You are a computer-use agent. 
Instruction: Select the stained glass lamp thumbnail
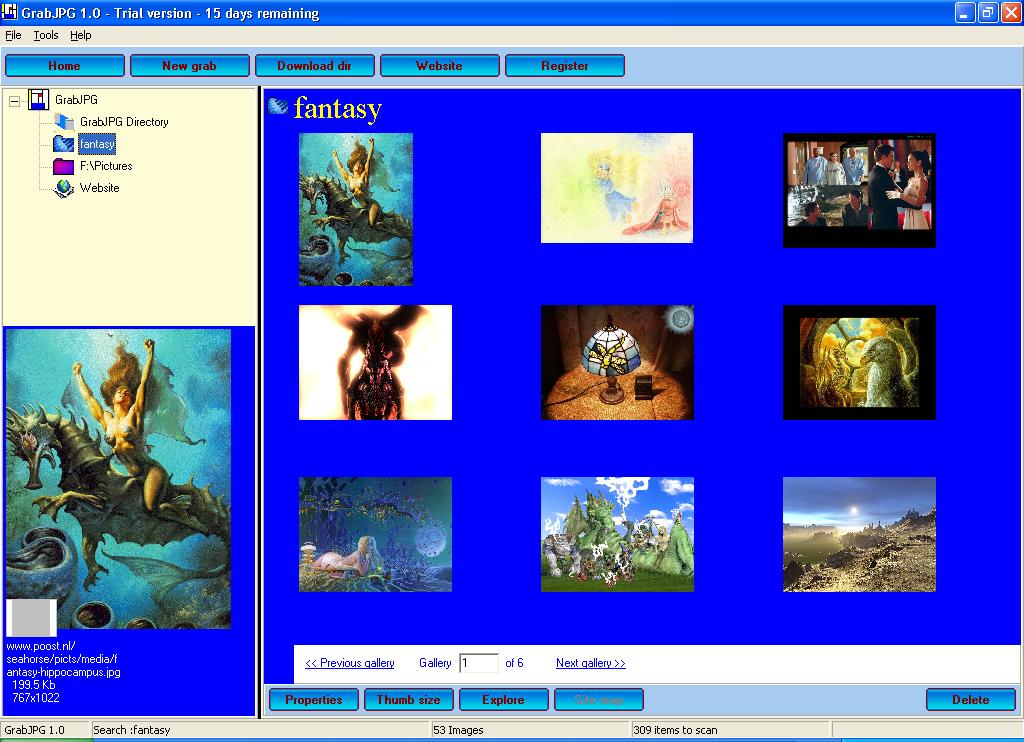coord(617,363)
